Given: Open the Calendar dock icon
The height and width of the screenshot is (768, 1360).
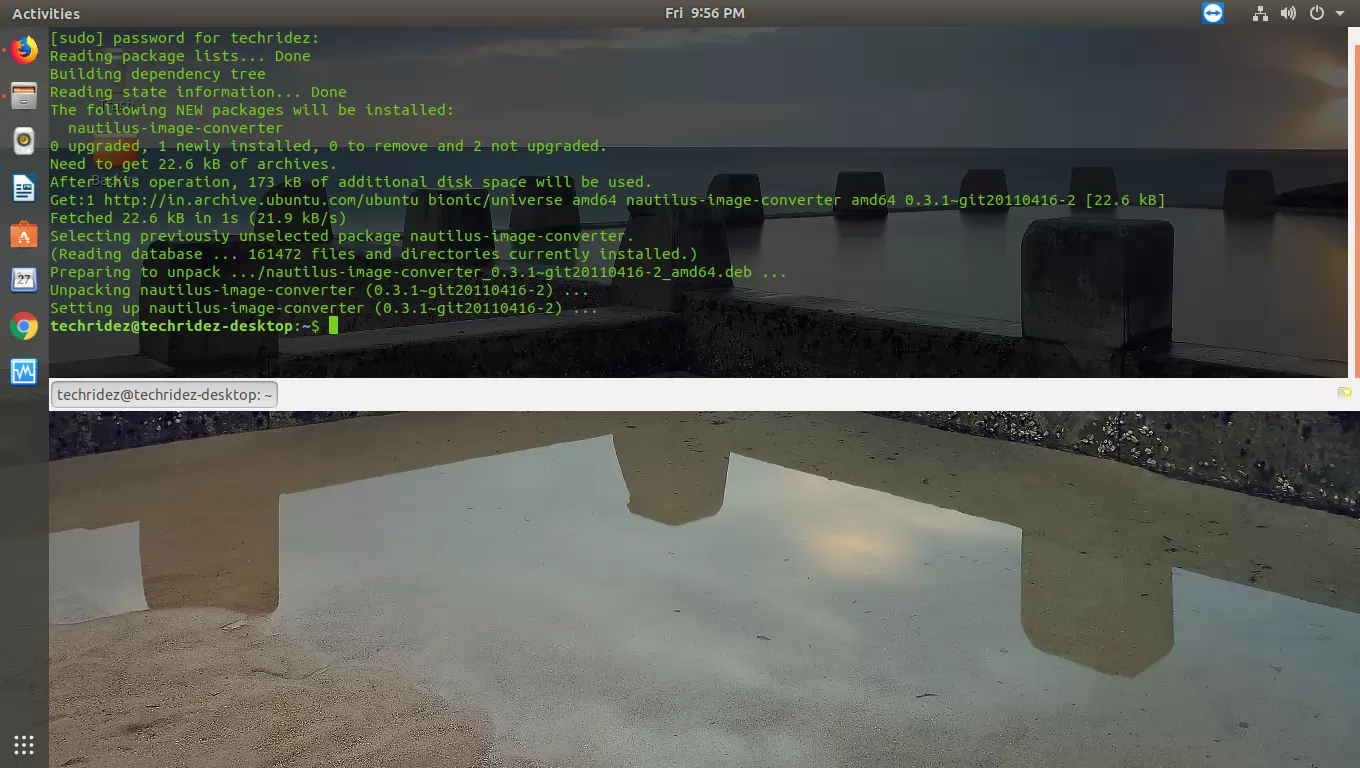Looking at the screenshot, I should (24, 280).
